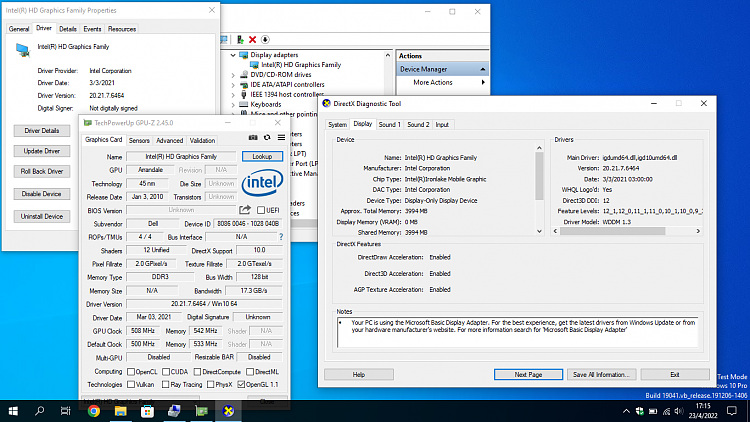Open the System tab in DirectX Diagnostic Tool
Viewport: 750px width, 422px height.
click(x=337, y=124)
